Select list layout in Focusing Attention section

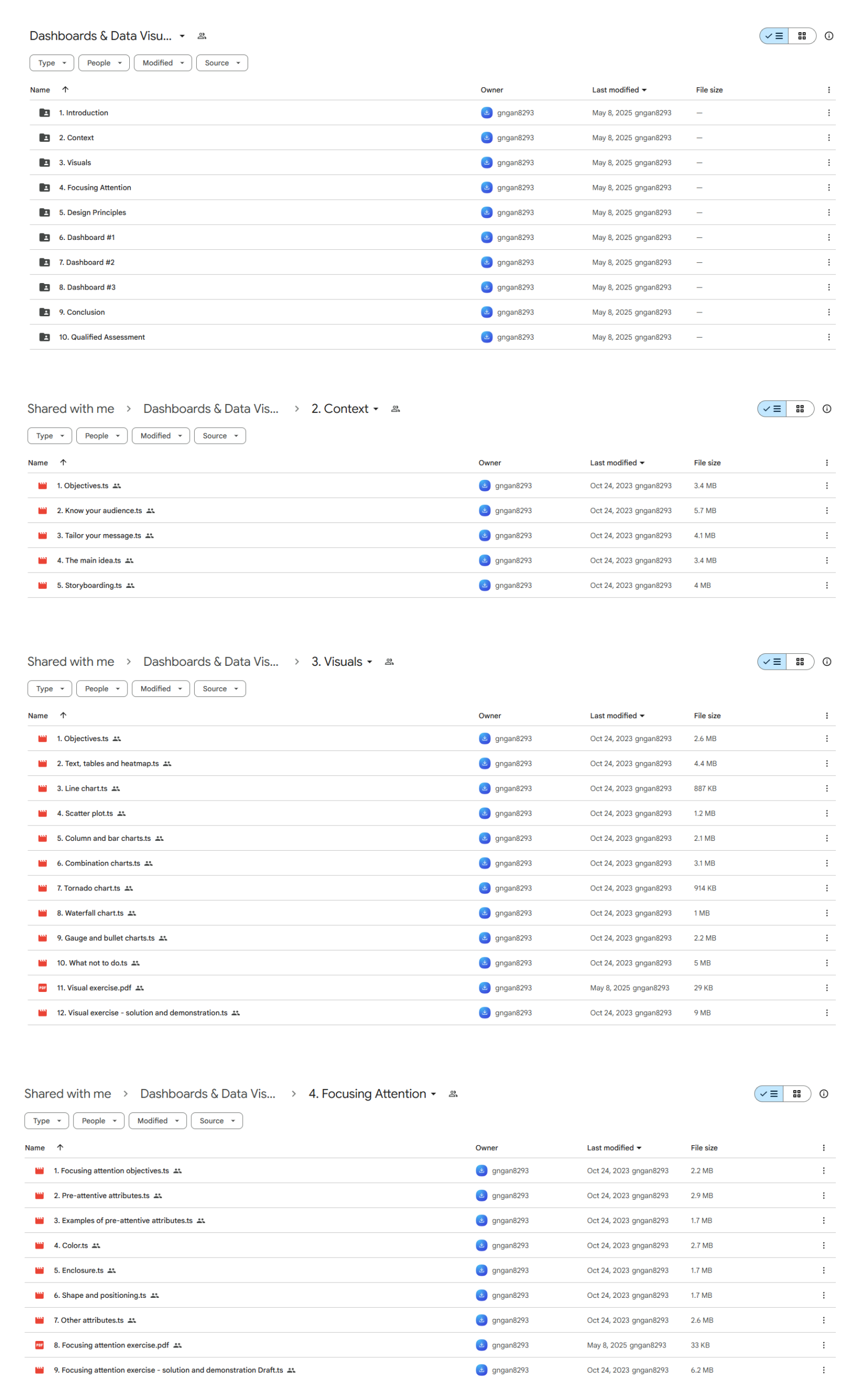[x=769, y=1093]
